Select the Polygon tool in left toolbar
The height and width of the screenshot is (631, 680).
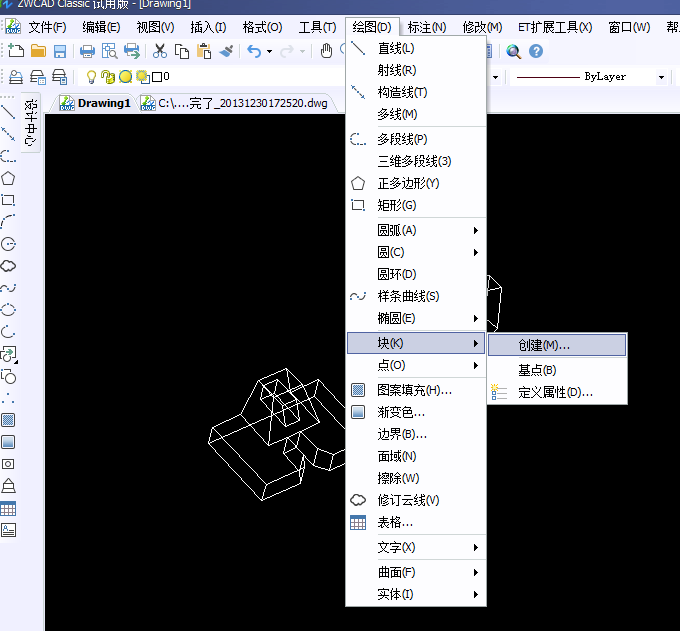coord(8,178)
